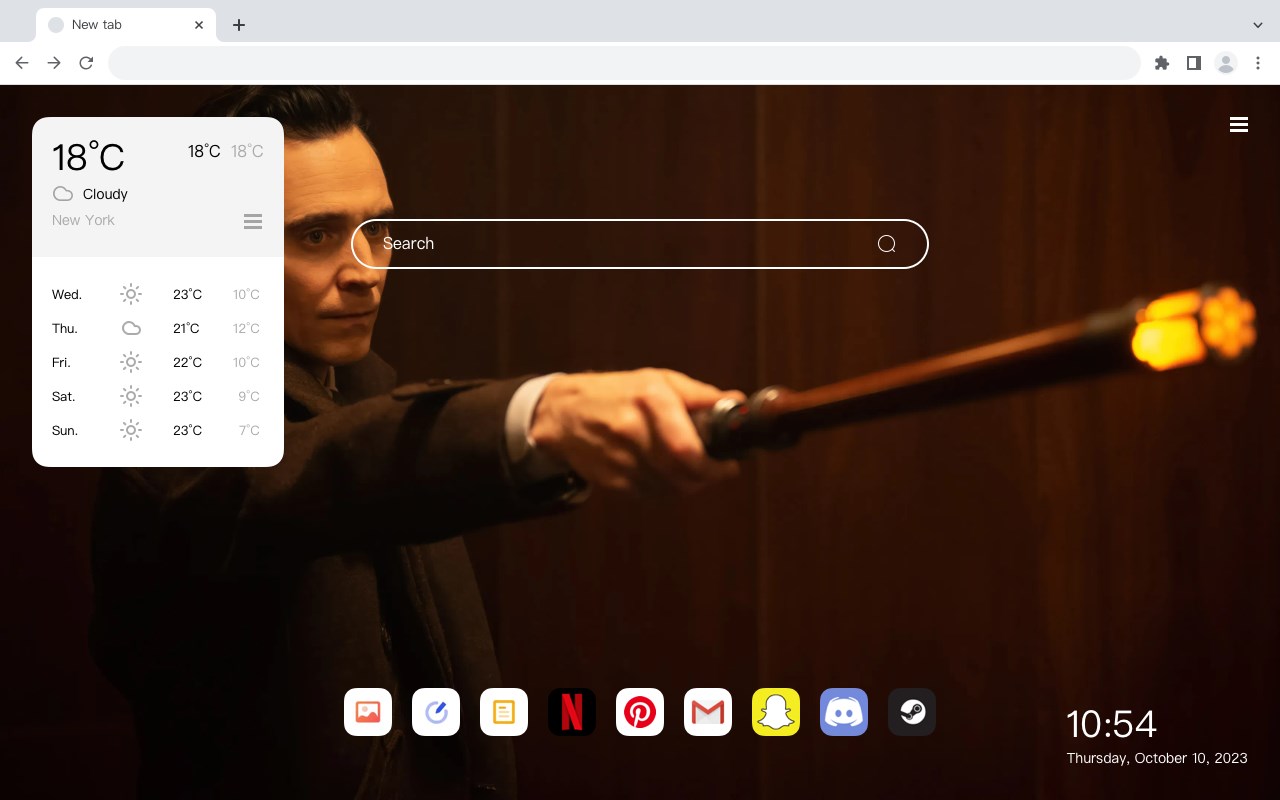This screenshot has height=800, width=1280.
Task: Click Sunday's low temperature 7°C
Action: pyautogui.click(x=249, y=430)
